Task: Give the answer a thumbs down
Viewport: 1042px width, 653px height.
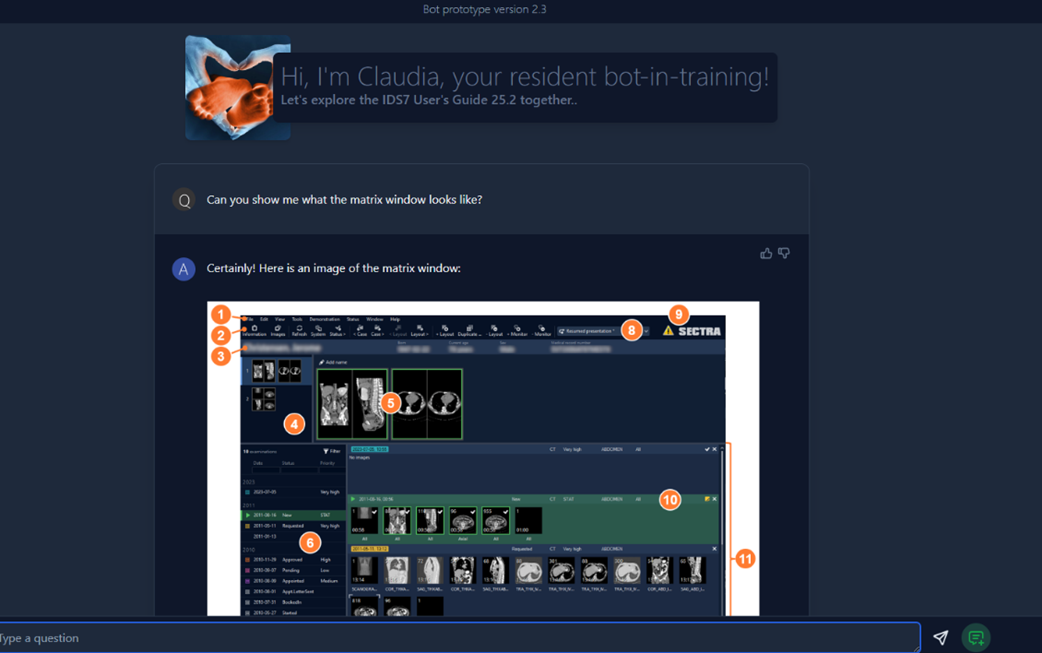Action: click(x=784, y=253)
